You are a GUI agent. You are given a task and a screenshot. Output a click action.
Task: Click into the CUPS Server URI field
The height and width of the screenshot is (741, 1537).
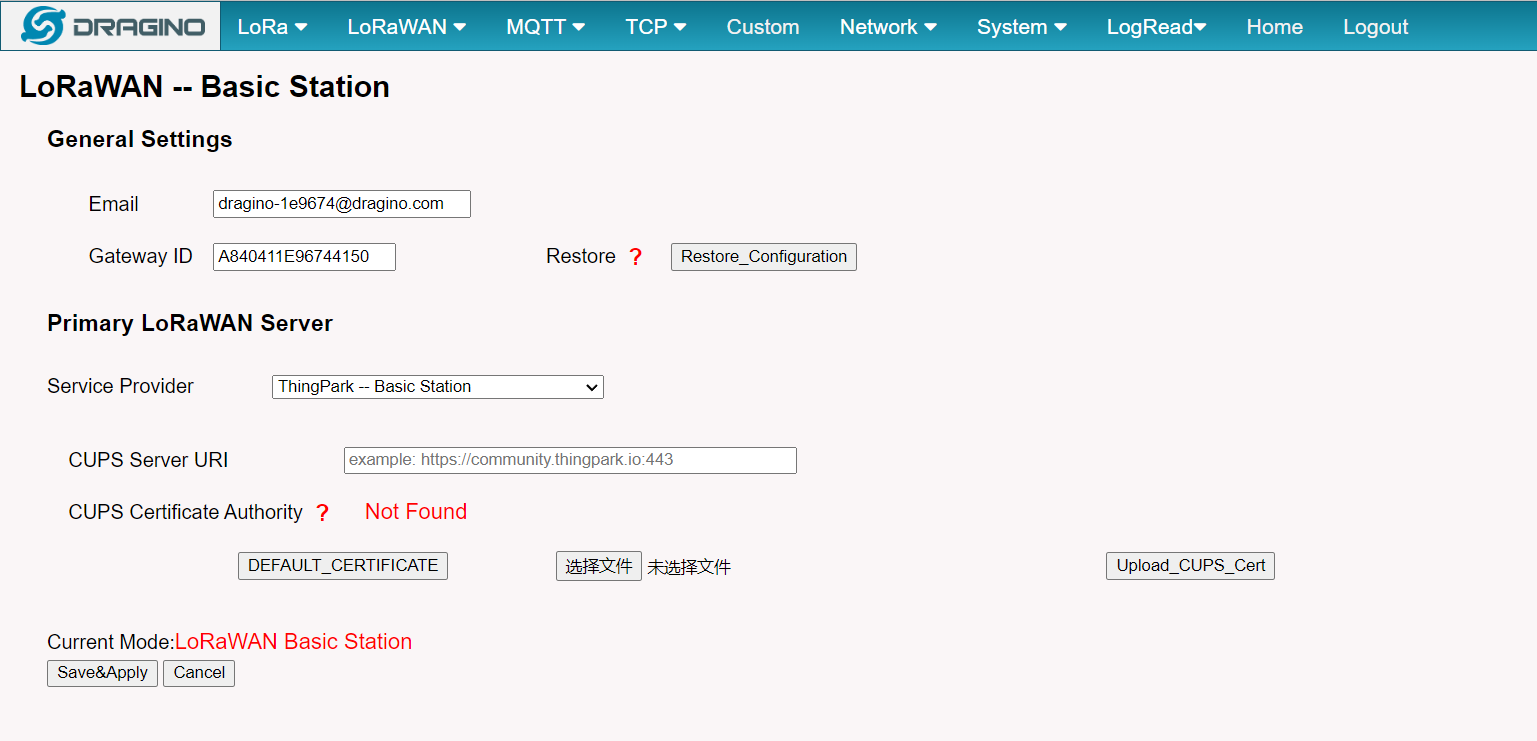pos(570,460)
